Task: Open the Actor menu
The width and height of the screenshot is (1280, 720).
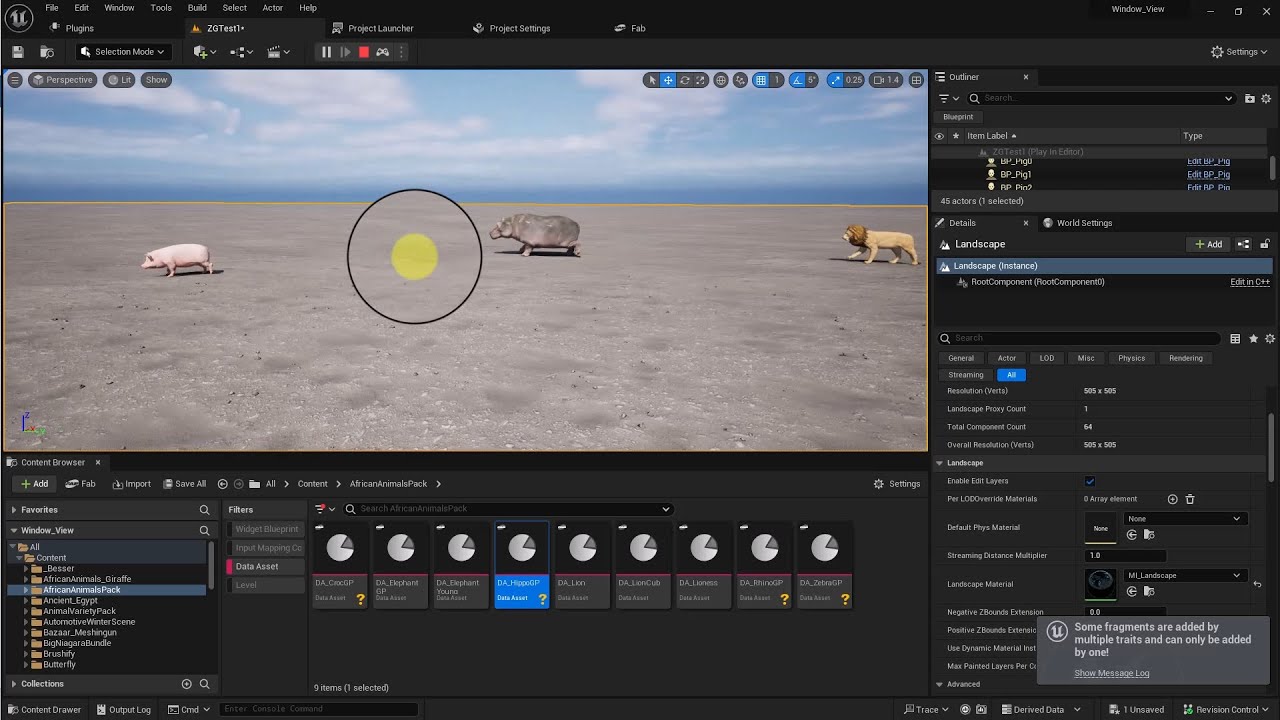Action: (273, 8)
